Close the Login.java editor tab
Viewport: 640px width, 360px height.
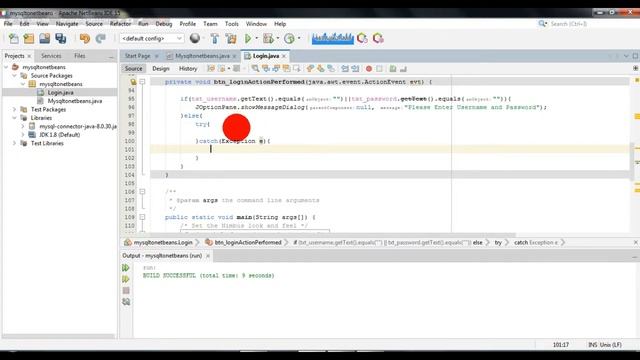click(x=284, y=56)
